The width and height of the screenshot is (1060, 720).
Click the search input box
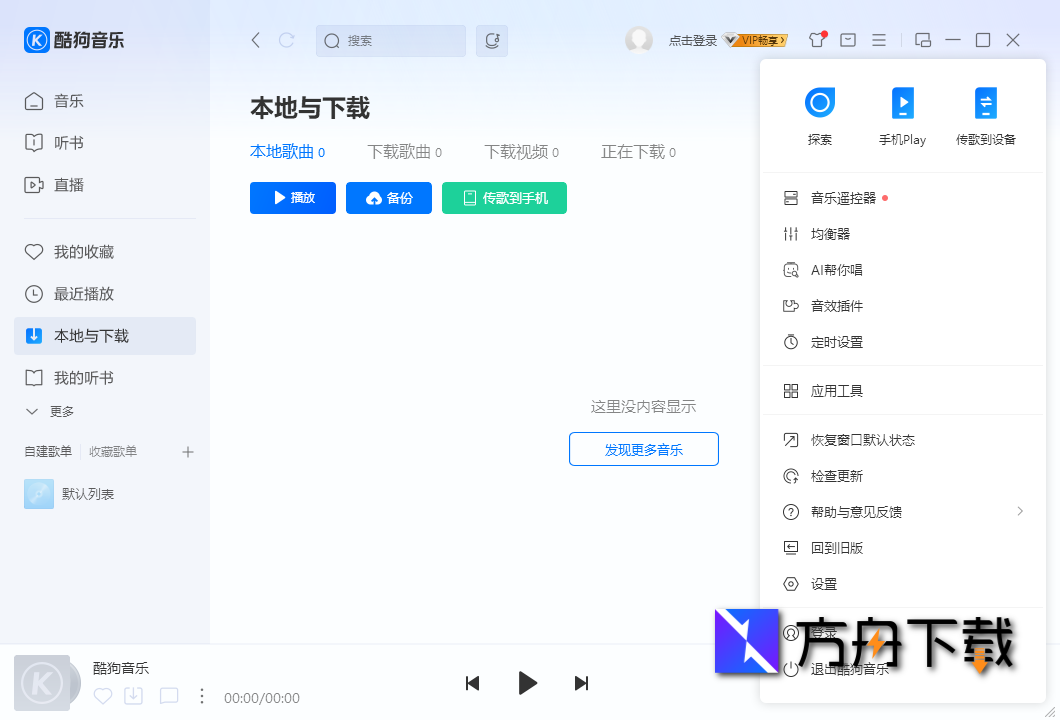[x=390, y=40]
